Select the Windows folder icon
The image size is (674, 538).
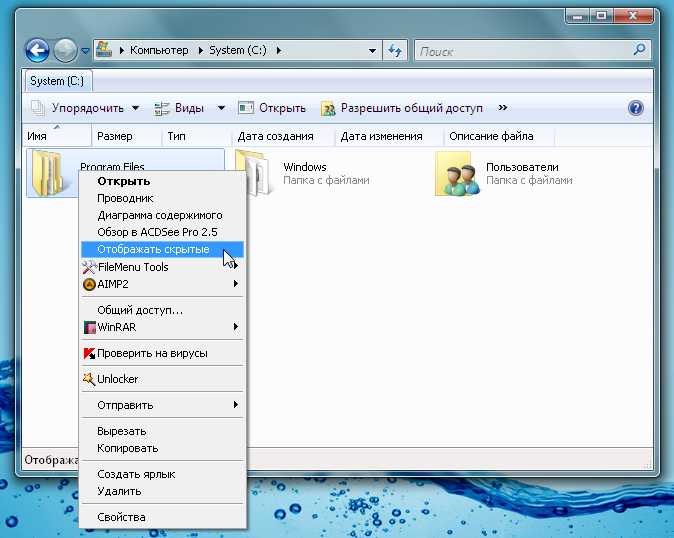click(x=254, y=173)
